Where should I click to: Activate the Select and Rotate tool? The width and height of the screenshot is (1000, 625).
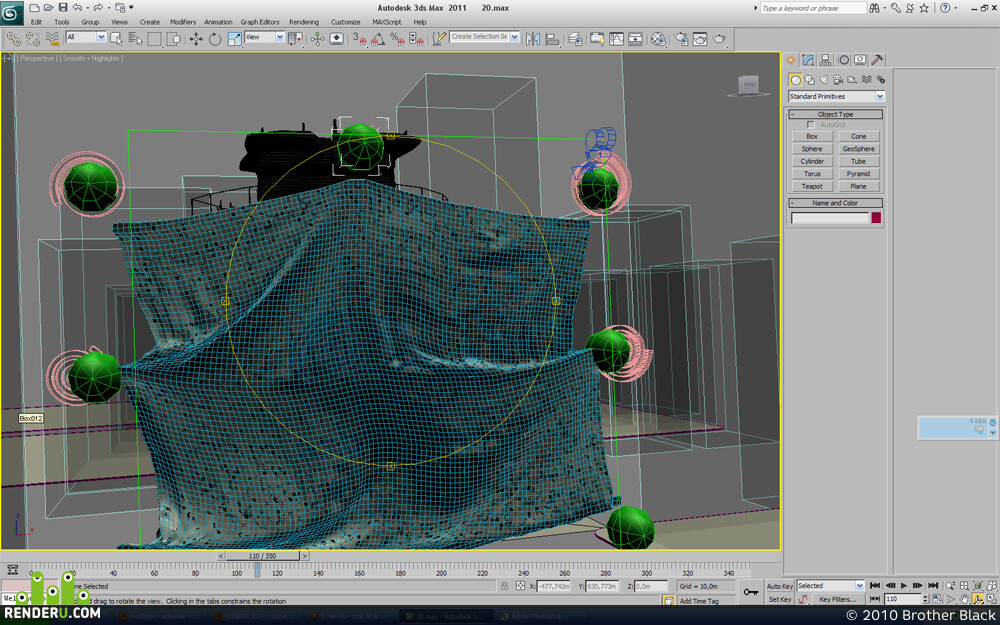215,39
